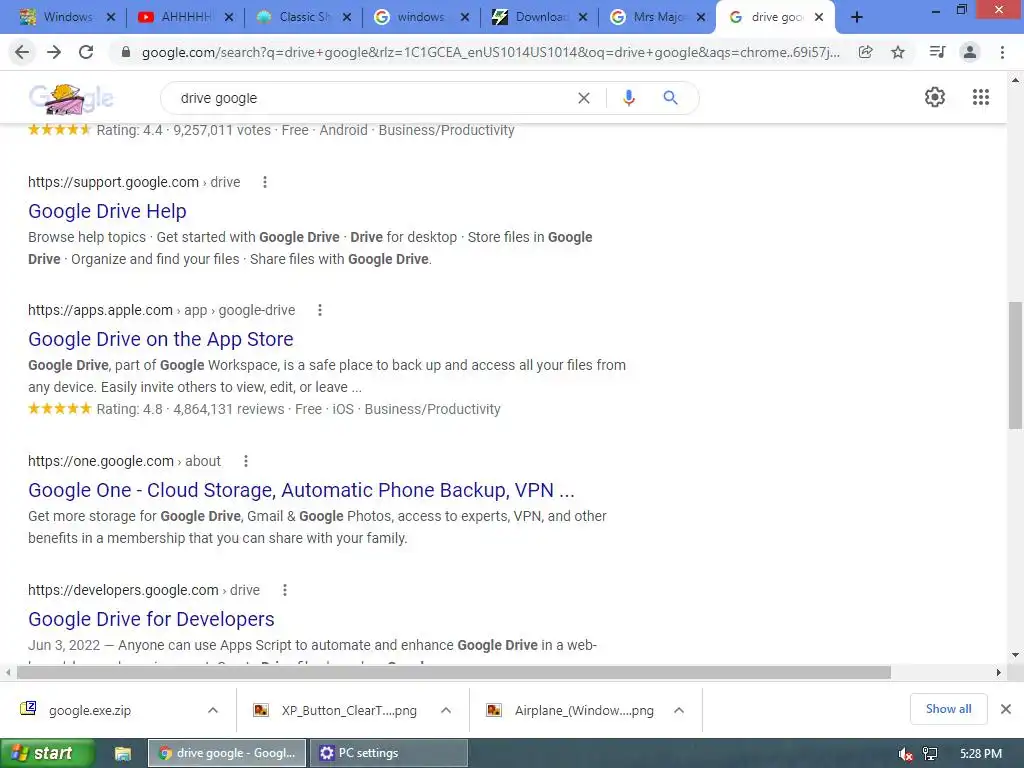
Task: Open Google Drive for Developers link
Action: [x=151, y=619]
